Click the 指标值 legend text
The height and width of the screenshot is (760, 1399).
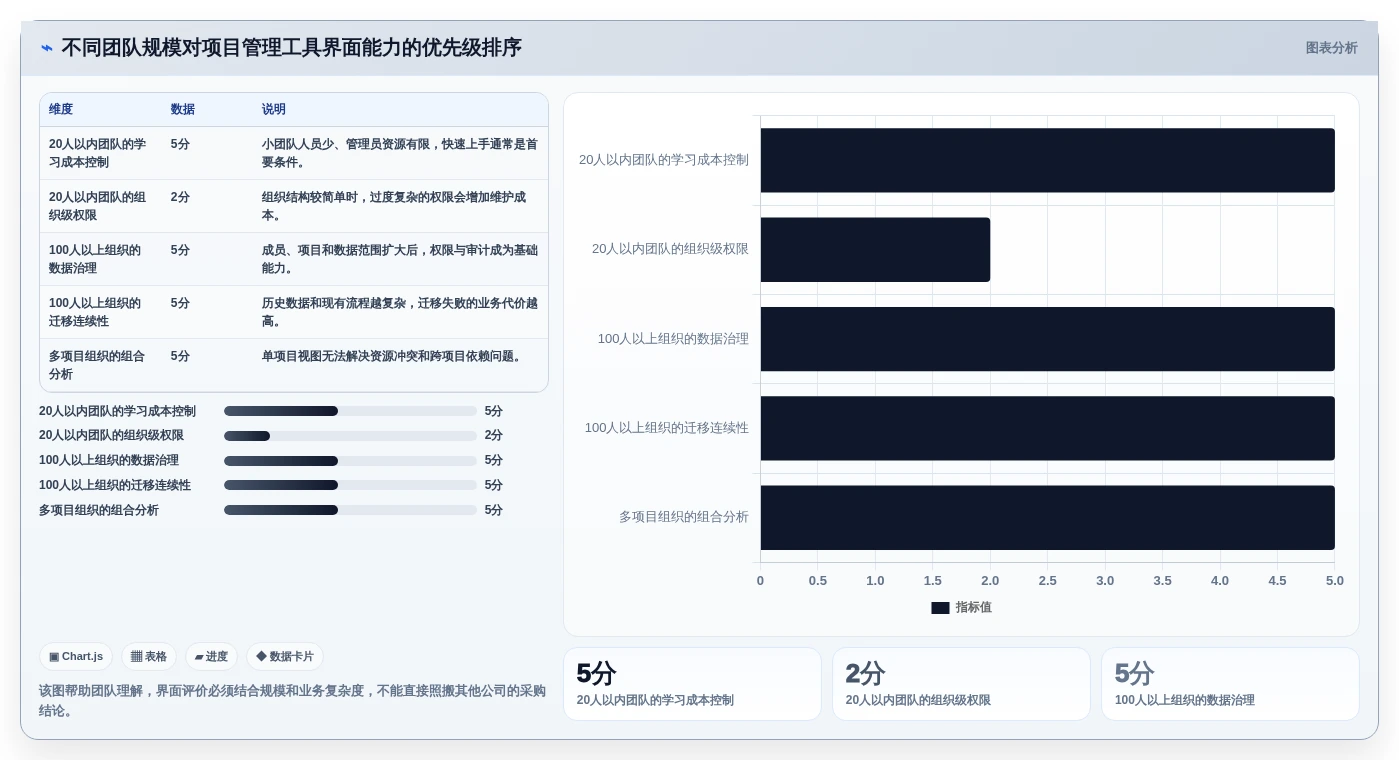[973, 607]
